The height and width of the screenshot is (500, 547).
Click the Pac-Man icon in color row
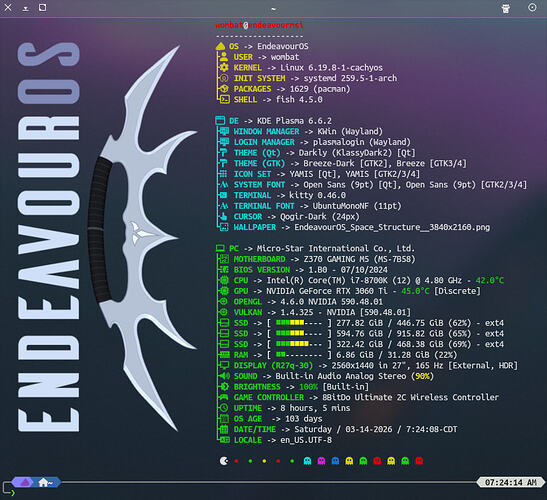pos(224,461)
